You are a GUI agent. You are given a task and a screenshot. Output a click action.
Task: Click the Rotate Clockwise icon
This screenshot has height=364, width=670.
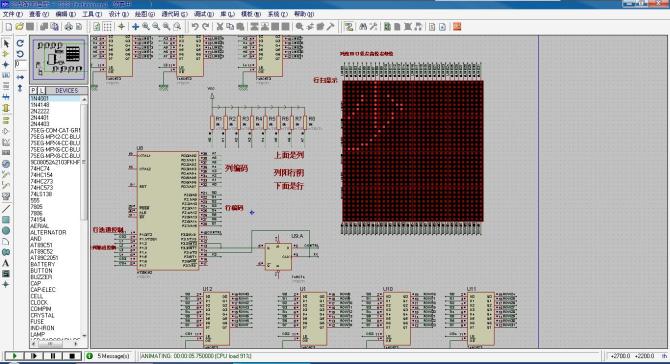pos(20,43)
